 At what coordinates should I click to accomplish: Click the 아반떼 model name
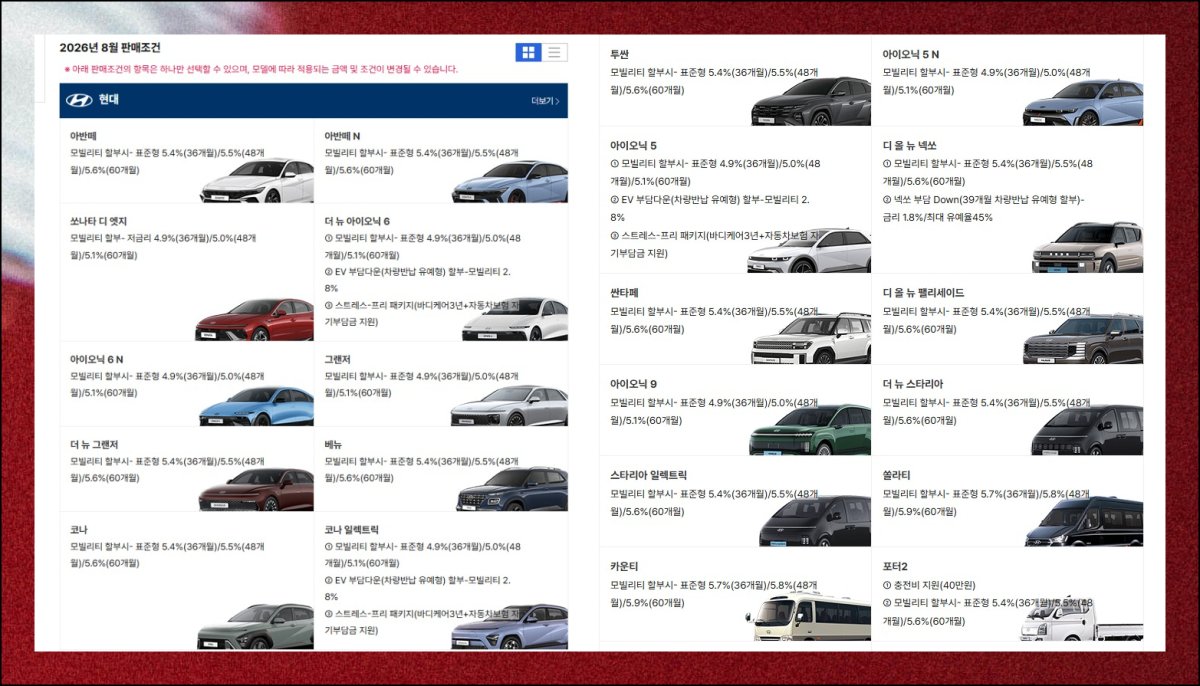point(84,135)
